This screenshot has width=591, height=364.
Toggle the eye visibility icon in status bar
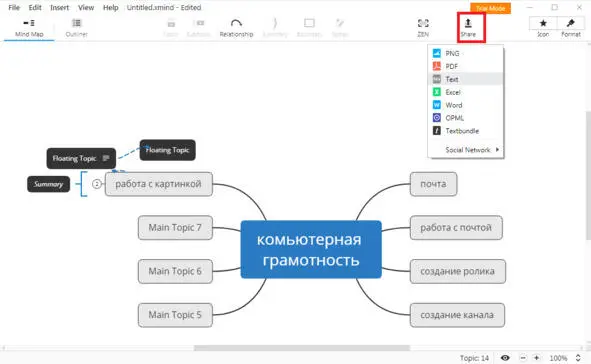pos(505,358)
